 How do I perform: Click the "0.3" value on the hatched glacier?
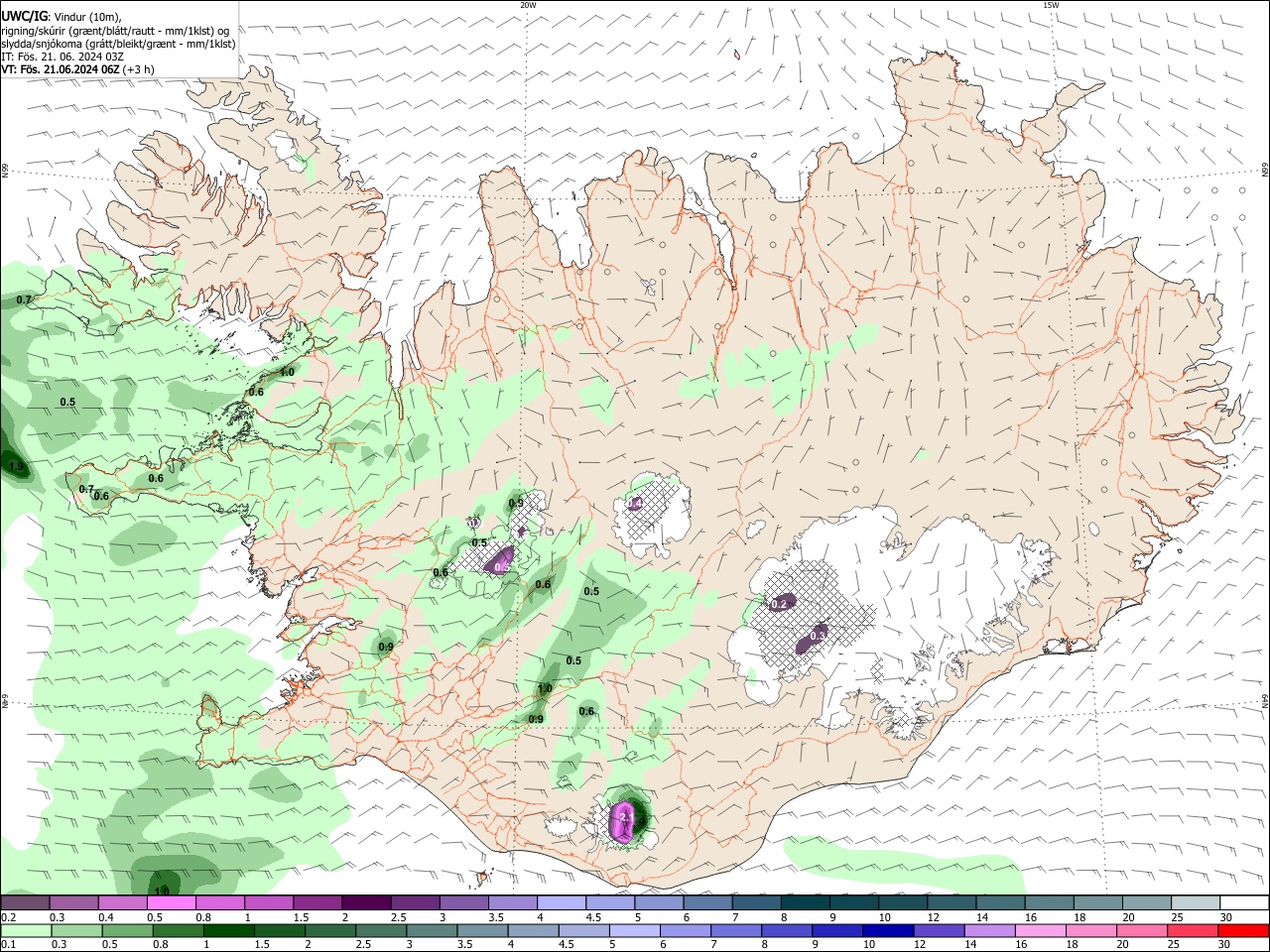point(819,635)
